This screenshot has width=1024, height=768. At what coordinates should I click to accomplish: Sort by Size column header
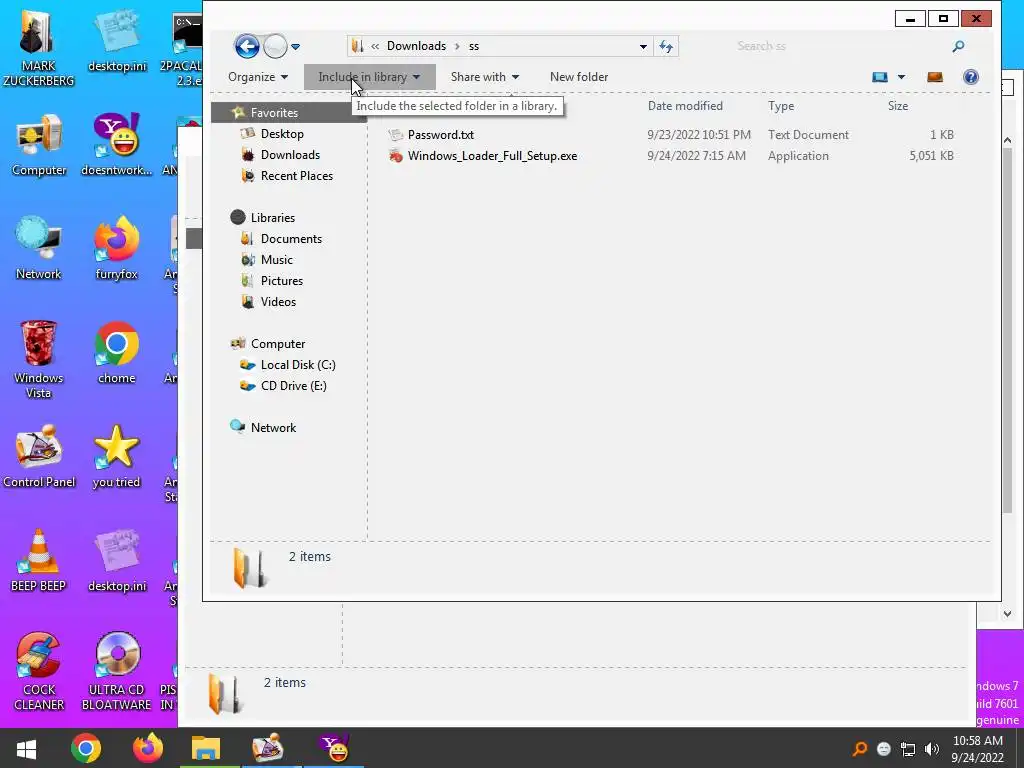pos(898,106)
